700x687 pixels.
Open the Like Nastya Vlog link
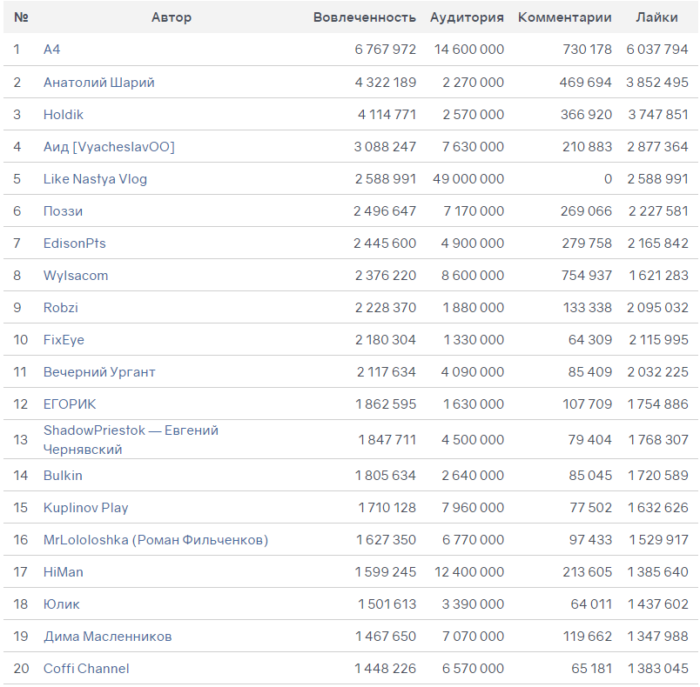pos(95,179)
